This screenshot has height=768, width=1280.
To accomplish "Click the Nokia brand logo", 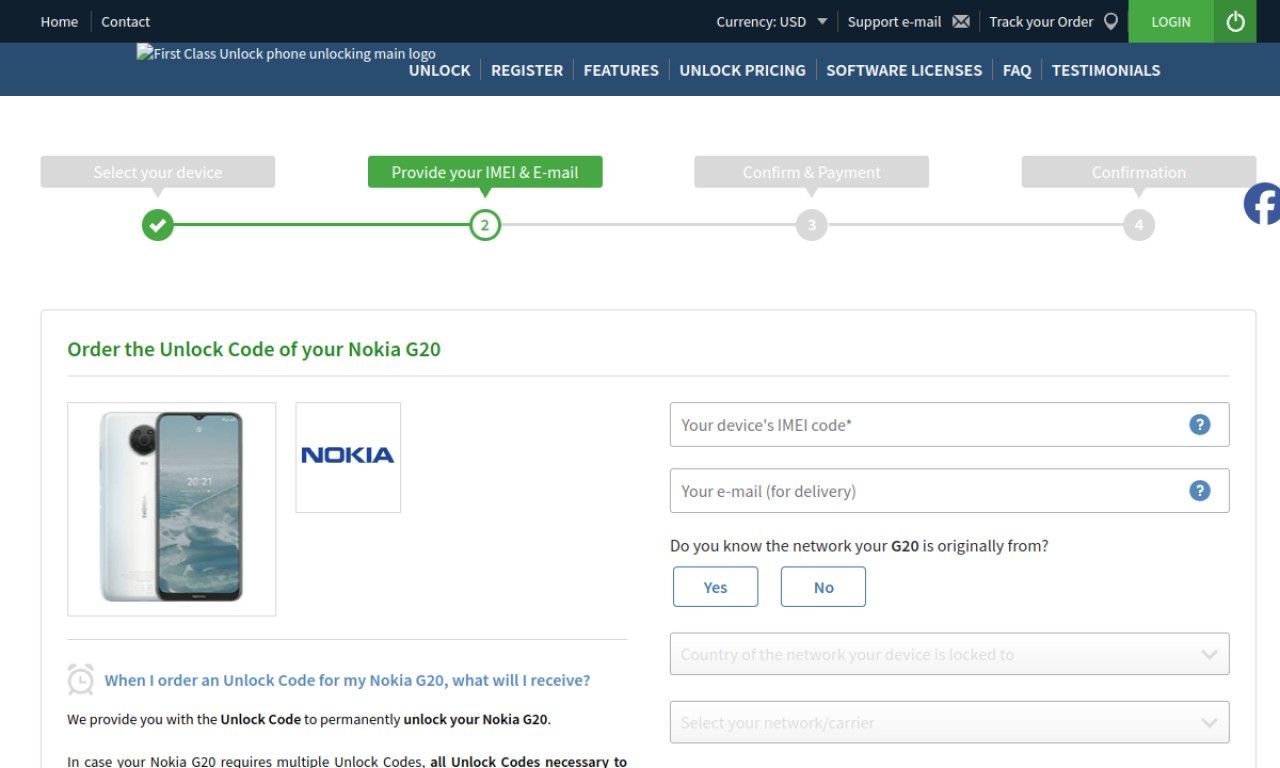I will click(348, 457).
